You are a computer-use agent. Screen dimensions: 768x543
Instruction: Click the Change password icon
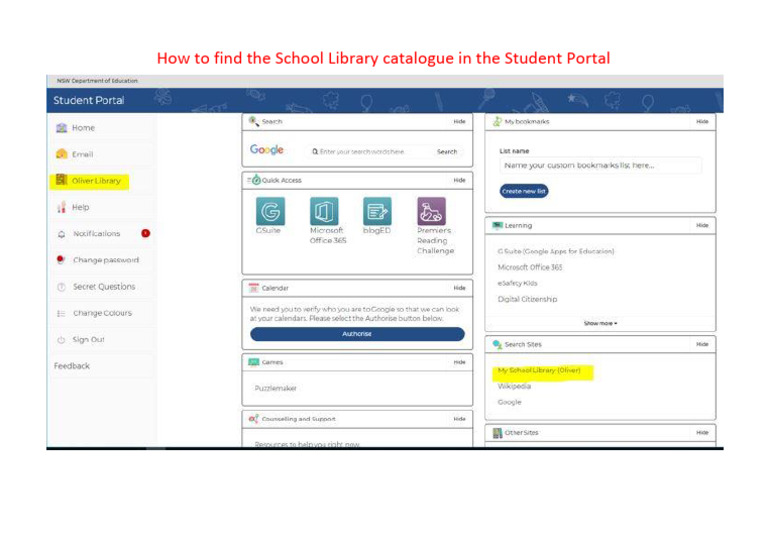tap(61, 260)
